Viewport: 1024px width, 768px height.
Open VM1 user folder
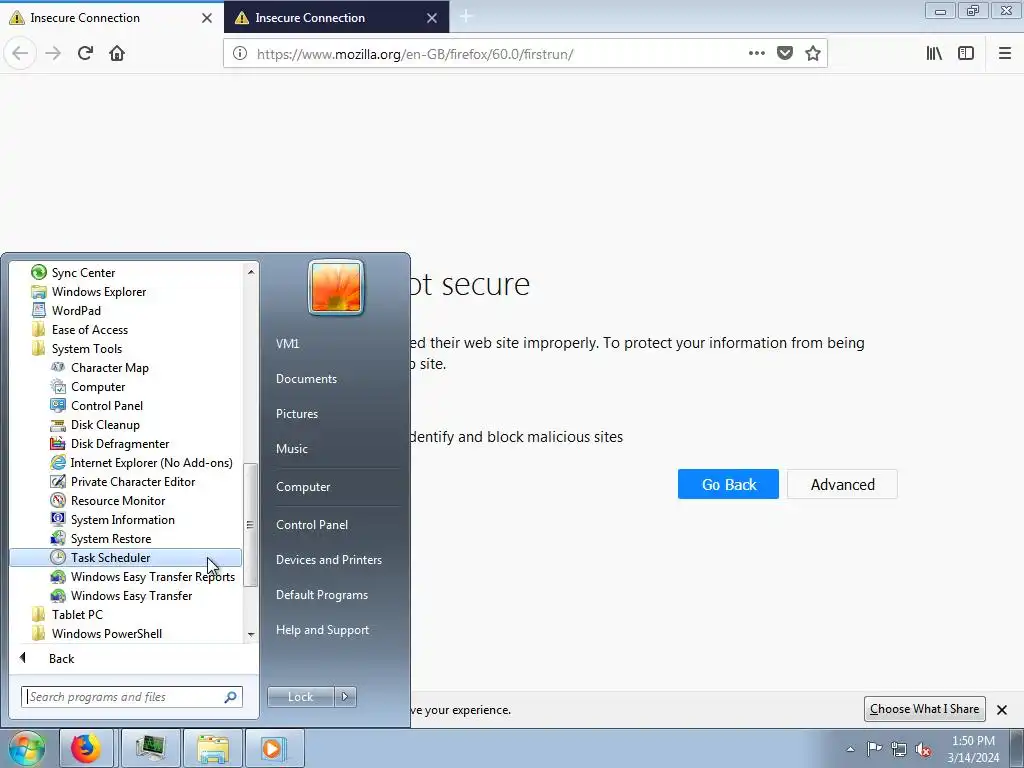point(287,344)
